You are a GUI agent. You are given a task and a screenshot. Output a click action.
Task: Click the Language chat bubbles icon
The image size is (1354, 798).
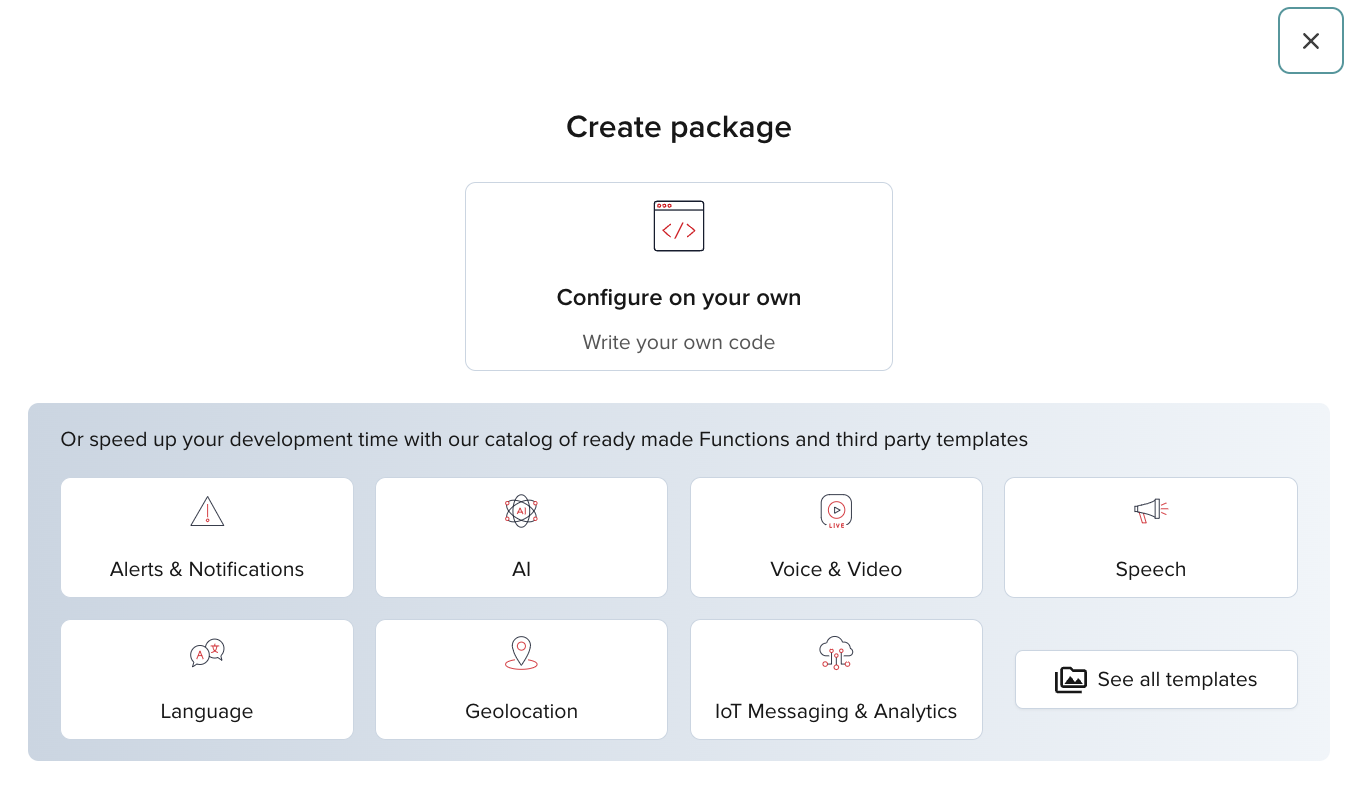[207, 652]
